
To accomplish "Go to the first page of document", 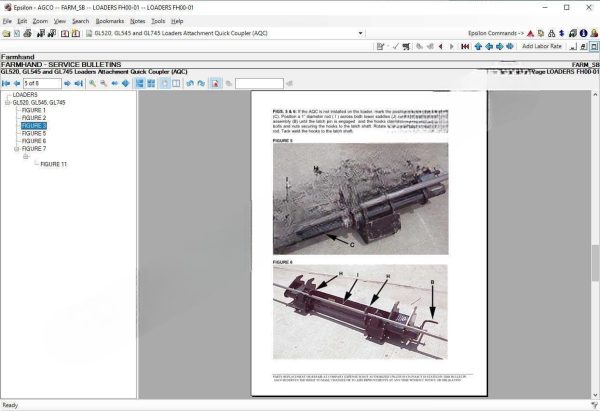I will tap(6, 83).
